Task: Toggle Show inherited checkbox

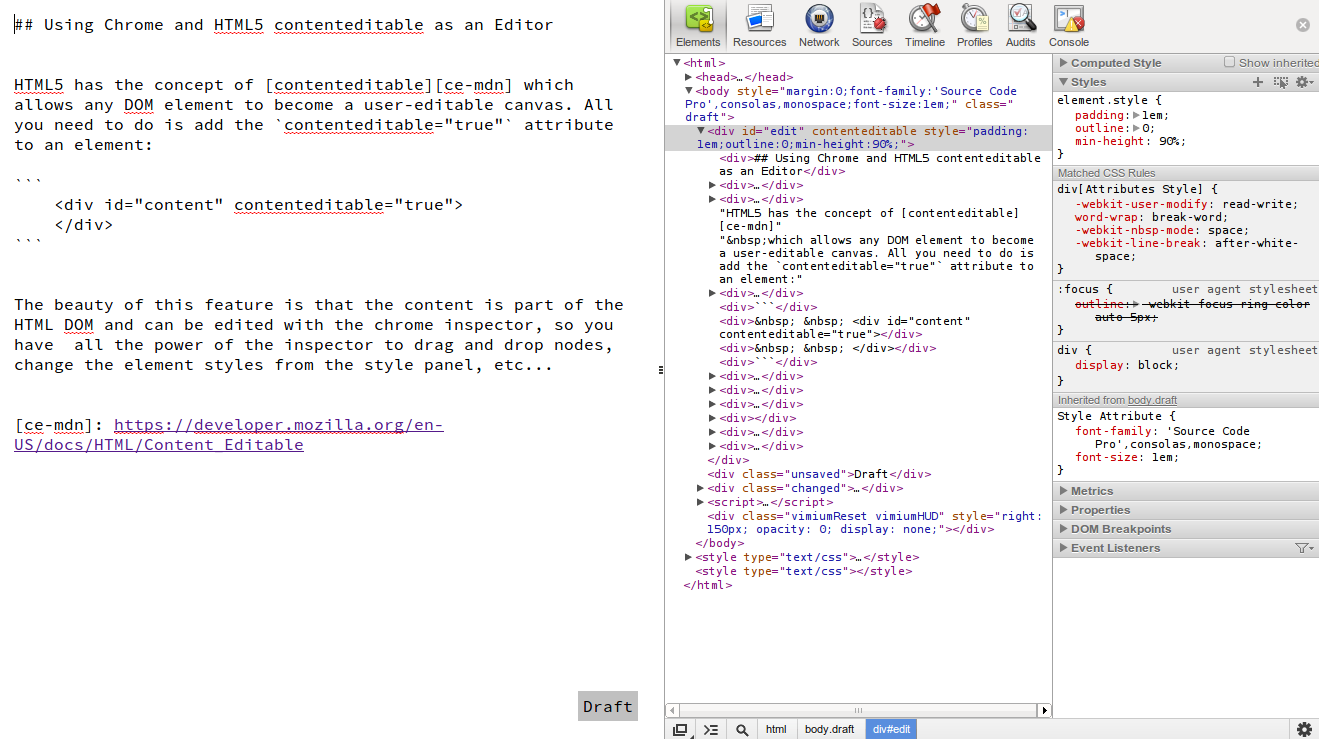Action: [1230, 62]
